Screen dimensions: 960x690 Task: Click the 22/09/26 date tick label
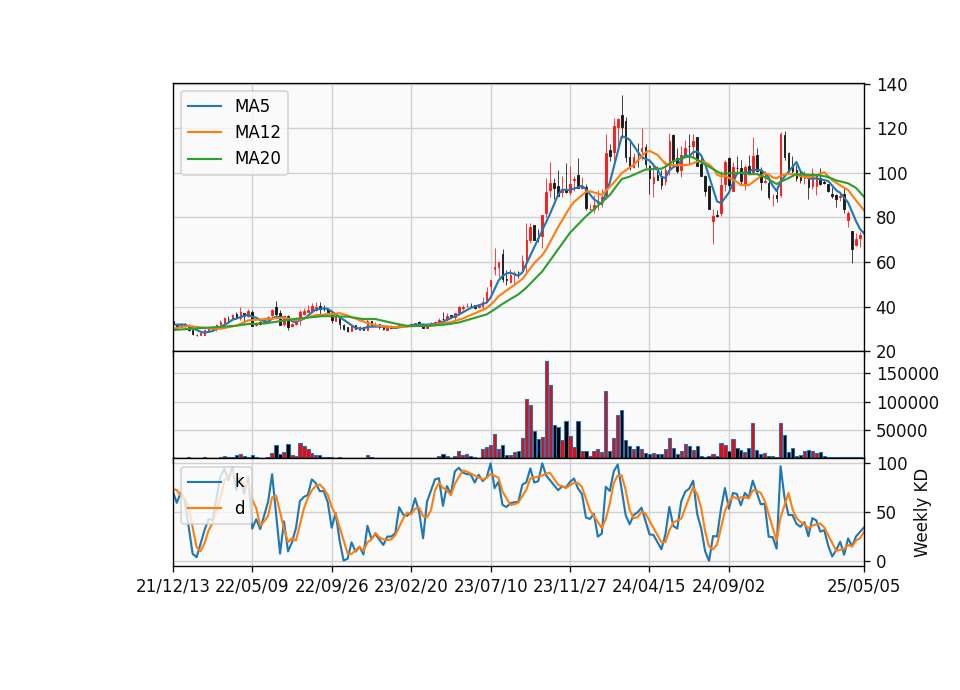point(332,586)
